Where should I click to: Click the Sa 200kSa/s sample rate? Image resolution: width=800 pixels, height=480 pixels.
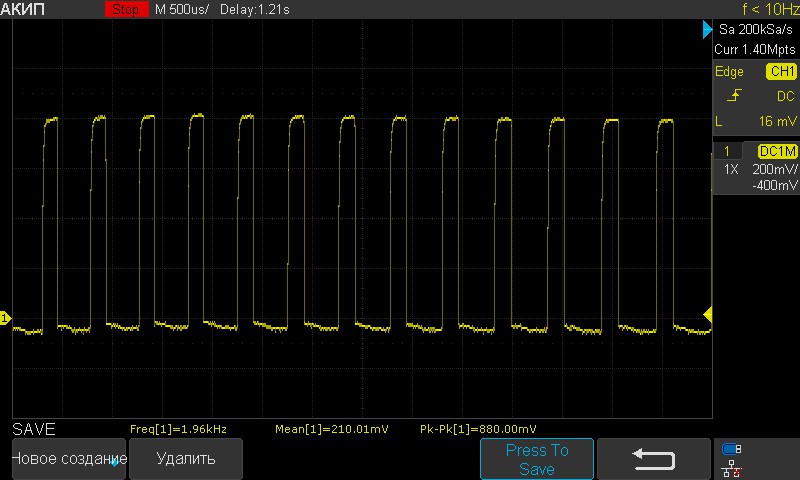756,30
